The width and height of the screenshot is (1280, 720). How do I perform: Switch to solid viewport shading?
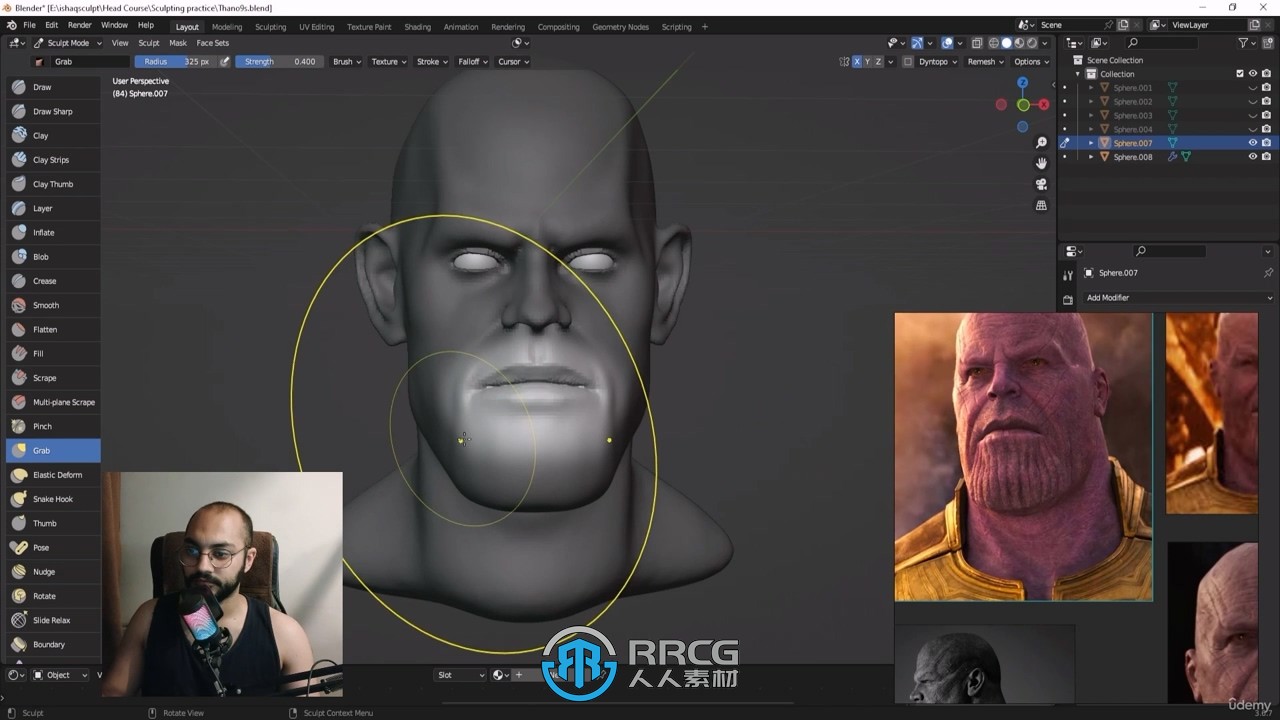1007,43
